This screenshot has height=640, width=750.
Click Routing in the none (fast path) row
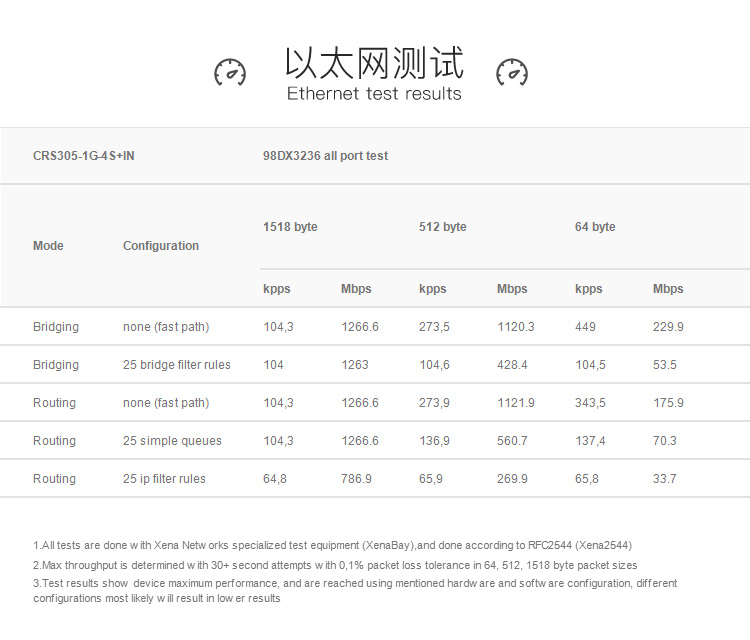click(x=55, y=403)
